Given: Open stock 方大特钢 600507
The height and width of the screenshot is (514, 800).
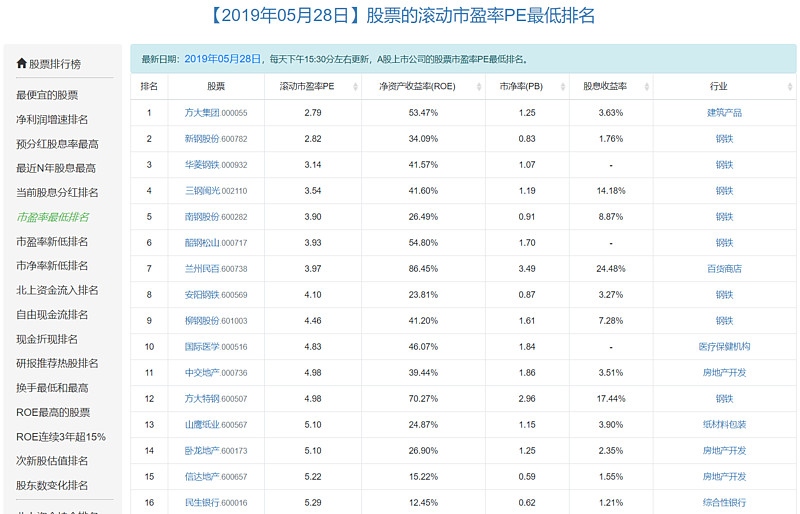Looking at the screenshot, I should point(216,399).
